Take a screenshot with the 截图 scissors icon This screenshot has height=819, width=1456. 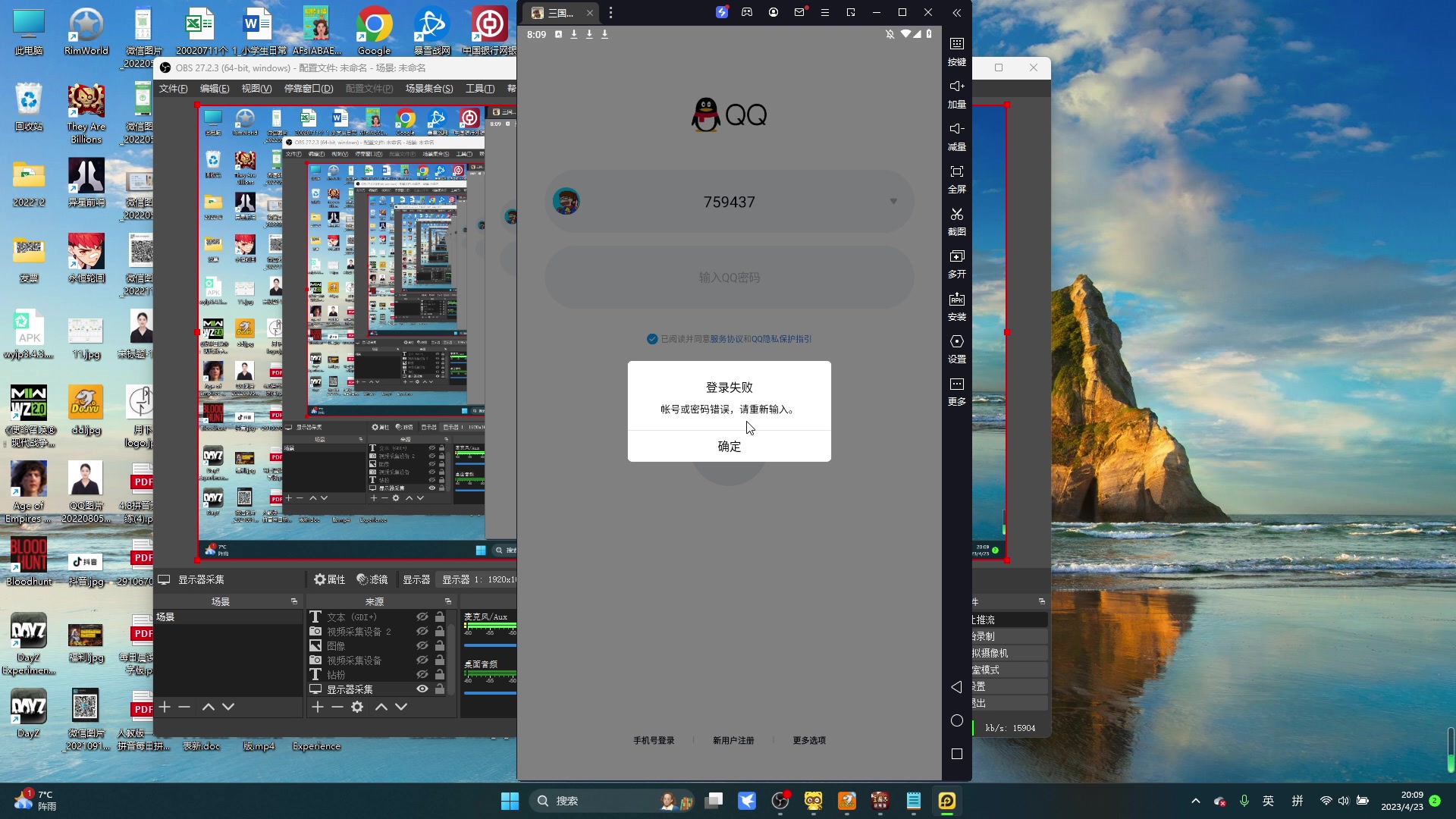point(957,221)
